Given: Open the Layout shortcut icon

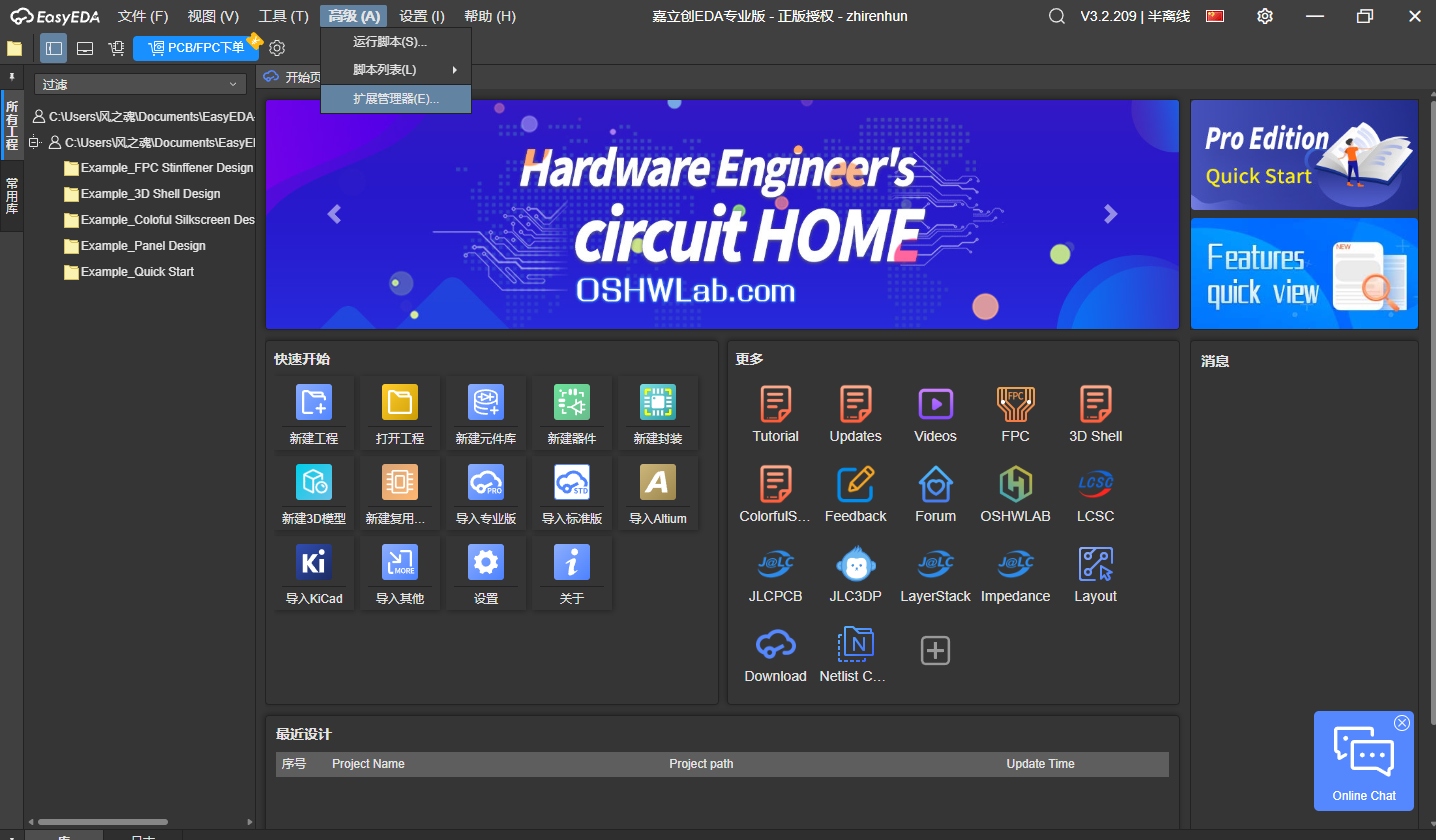Looking at the screenshot, I should pos(1096,564).
